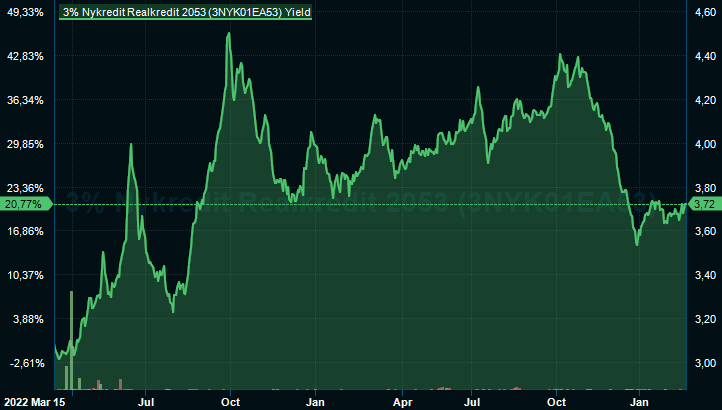This screenshot has height=410, width=722.
Task: Click the highest peak of the yield line
Action: point(229,34)
